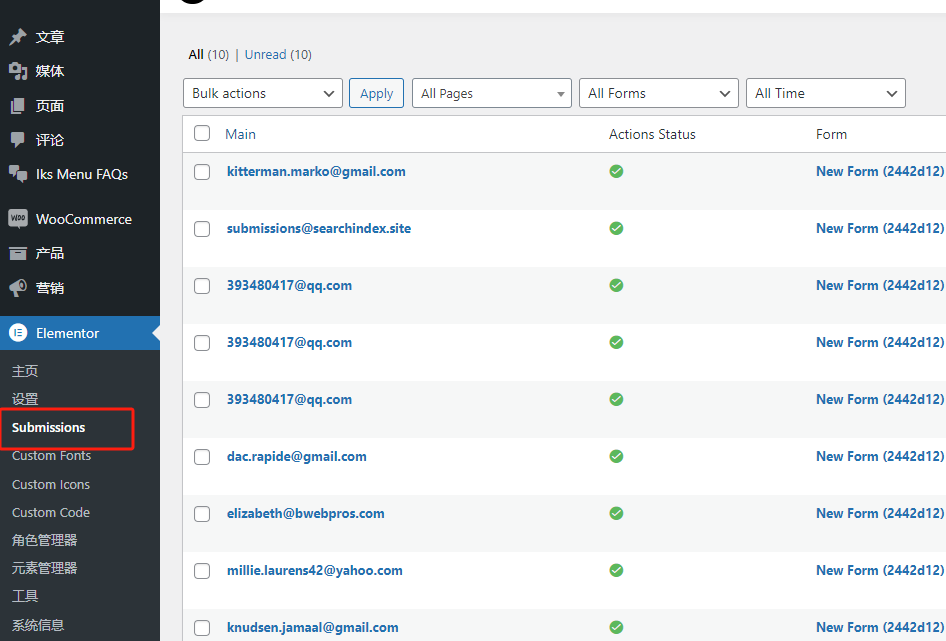Viewport: 946px width, 641px height.
Task: Click the comment bubble icon beside 评论
Action: click(18, 140)
